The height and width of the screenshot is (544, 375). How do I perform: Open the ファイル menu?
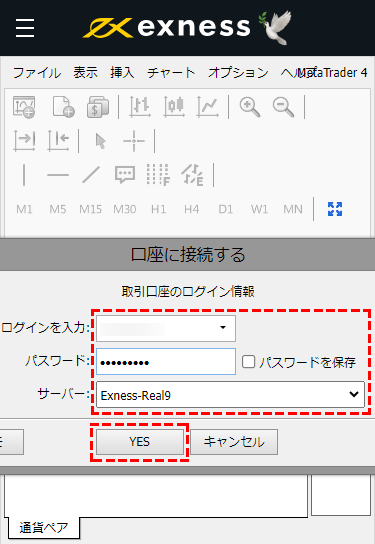tap(37, 73)
